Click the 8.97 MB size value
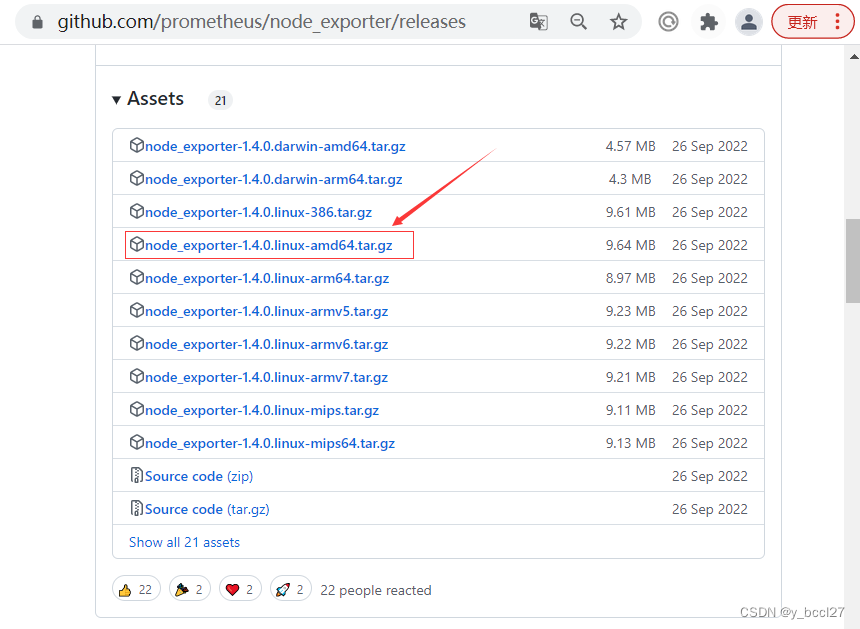The image size is (860, 629). (x=631, y=278)
